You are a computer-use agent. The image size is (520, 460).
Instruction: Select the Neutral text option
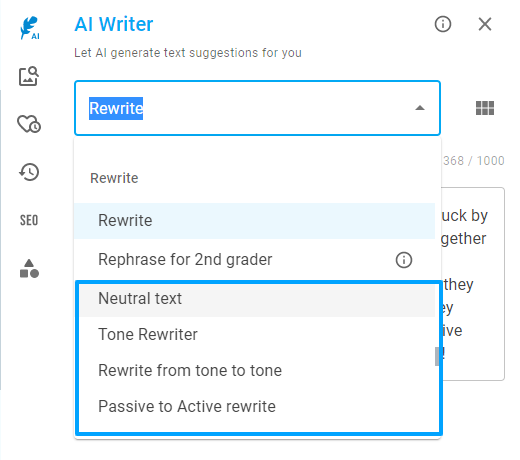click(x=254, y=298)
